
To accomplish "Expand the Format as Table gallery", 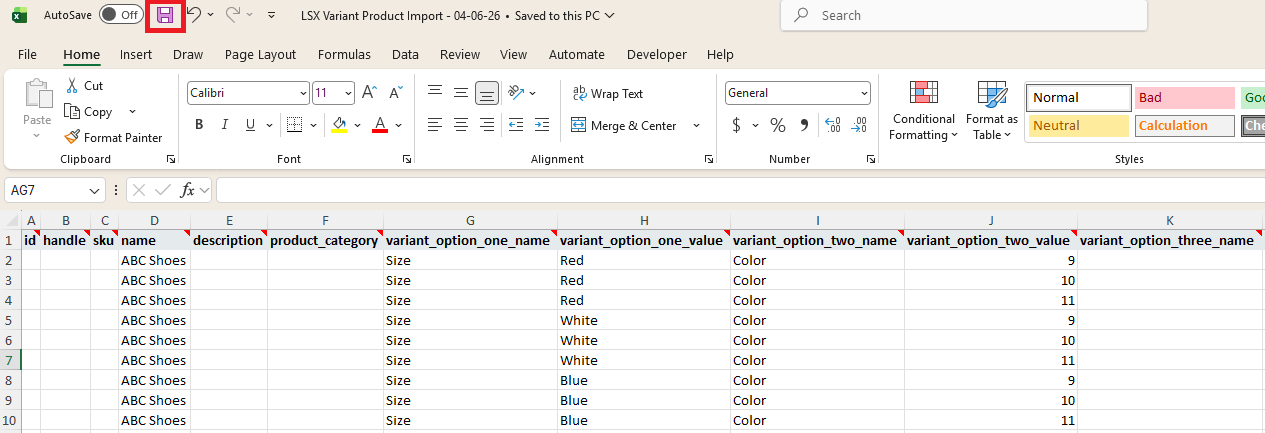I will click(x=992, y=110).
